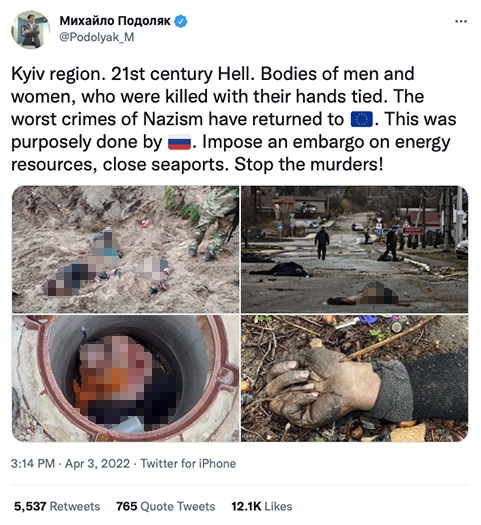This screenshot has width=481, height=525.
Task: Open the display name Михайло Подоляк
Action: tap(115, 21)
